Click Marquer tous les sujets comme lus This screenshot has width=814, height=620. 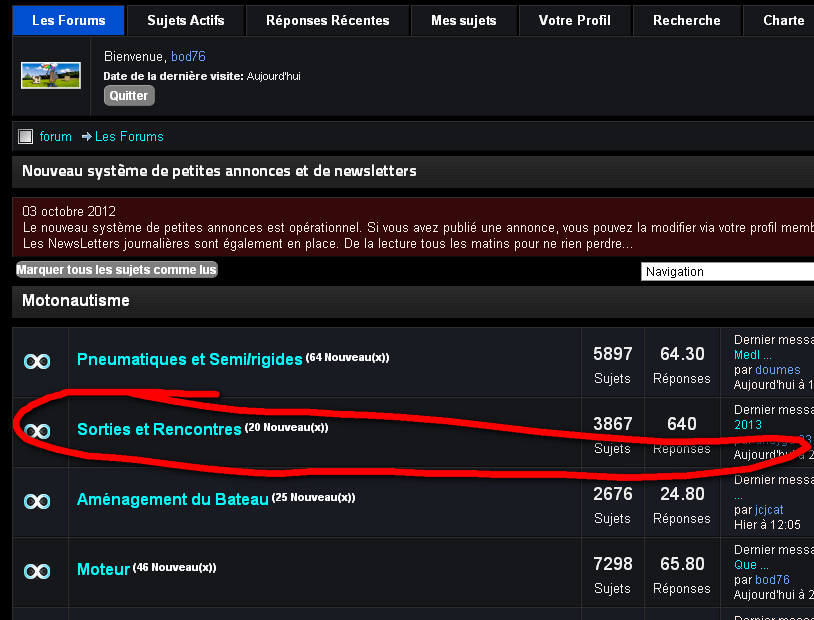(117, 270)
